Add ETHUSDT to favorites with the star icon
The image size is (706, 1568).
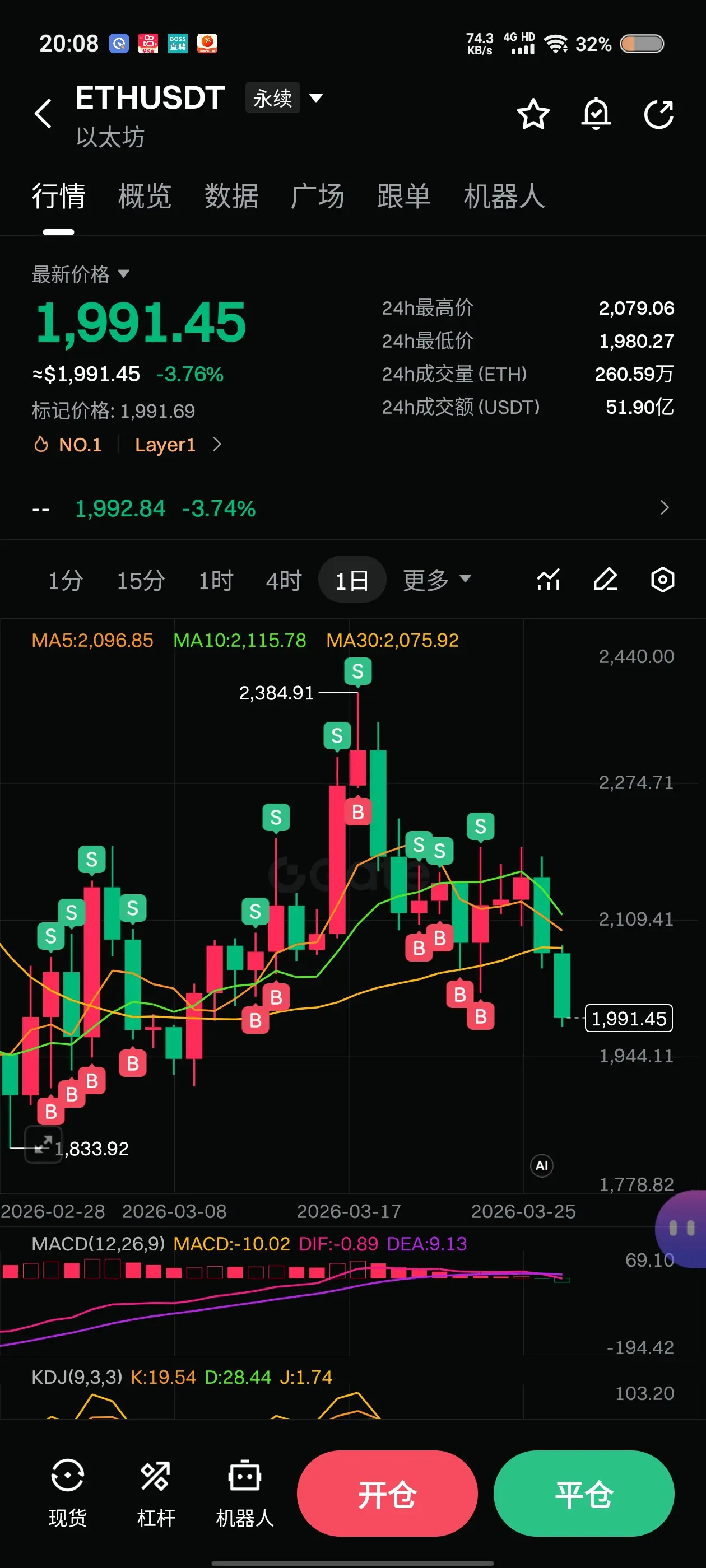[533, 114]
